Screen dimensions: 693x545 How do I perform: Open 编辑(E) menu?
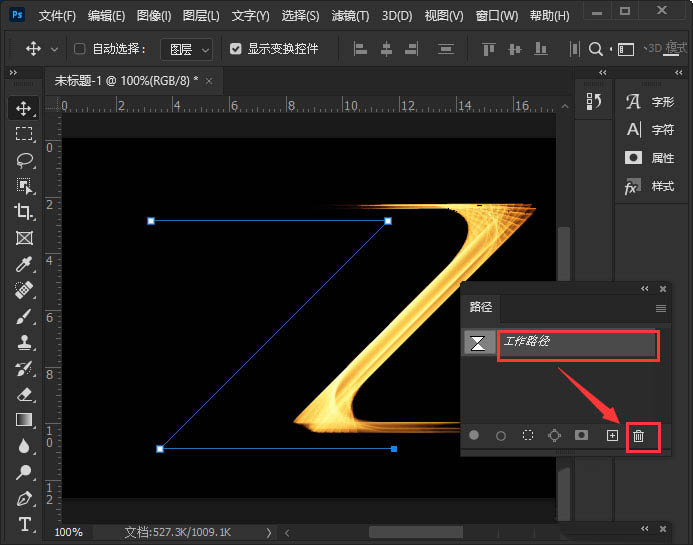(106, 16)
